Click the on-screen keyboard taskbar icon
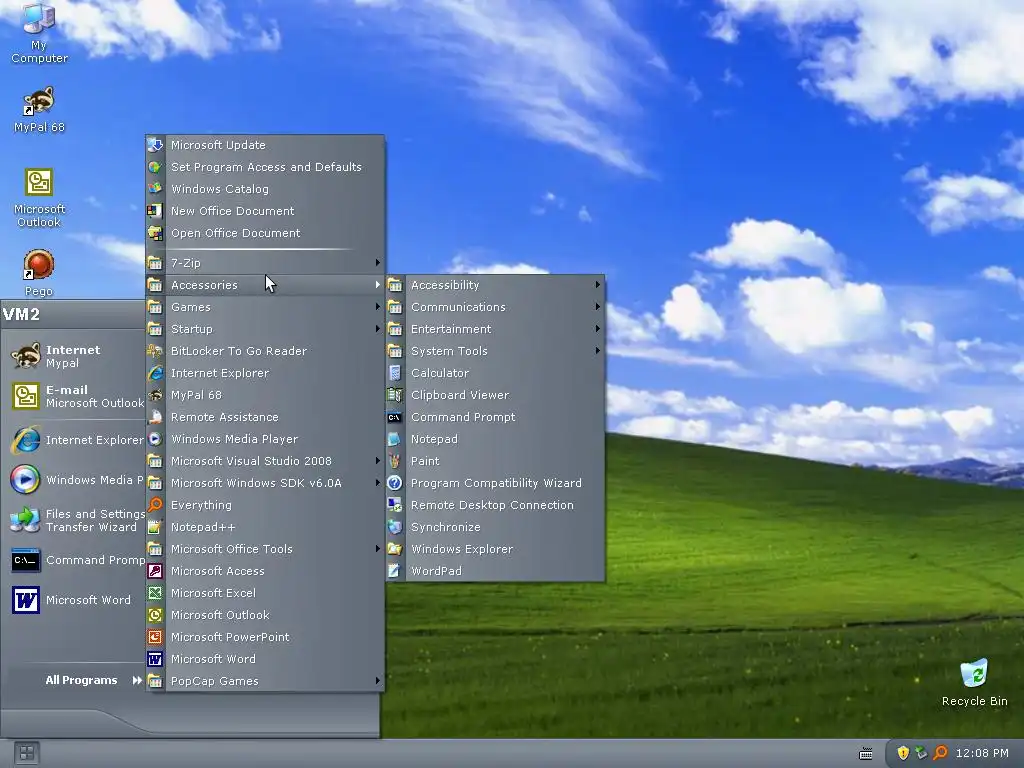Viewport: 1024px width, 768px height. click(x=866, y=754)
